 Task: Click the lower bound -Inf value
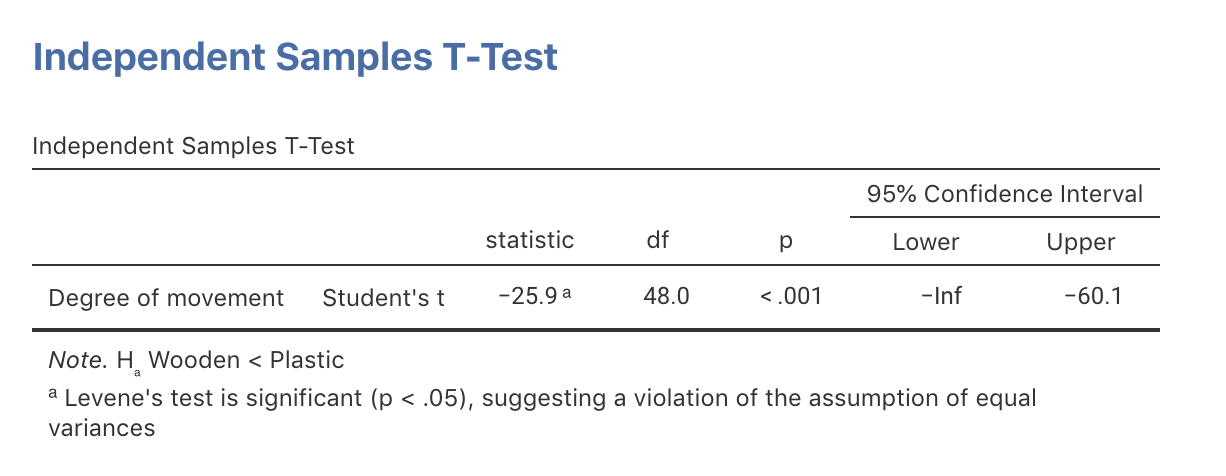point(939,297)
